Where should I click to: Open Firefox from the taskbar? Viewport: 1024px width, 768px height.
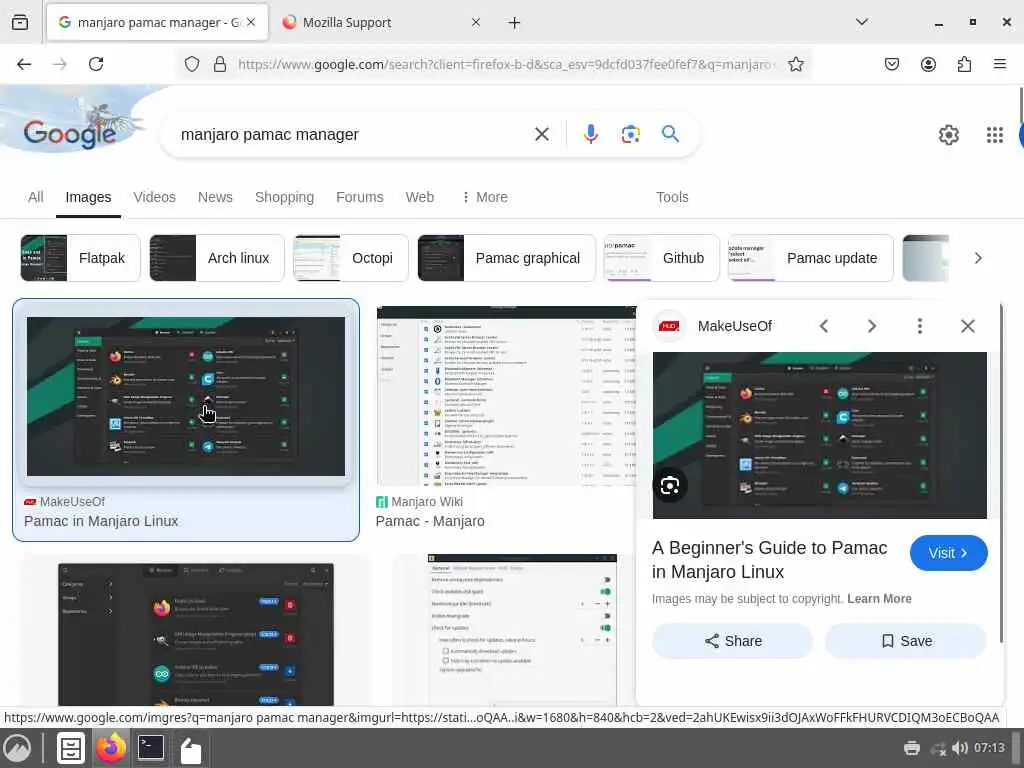(x=111, y=748)
